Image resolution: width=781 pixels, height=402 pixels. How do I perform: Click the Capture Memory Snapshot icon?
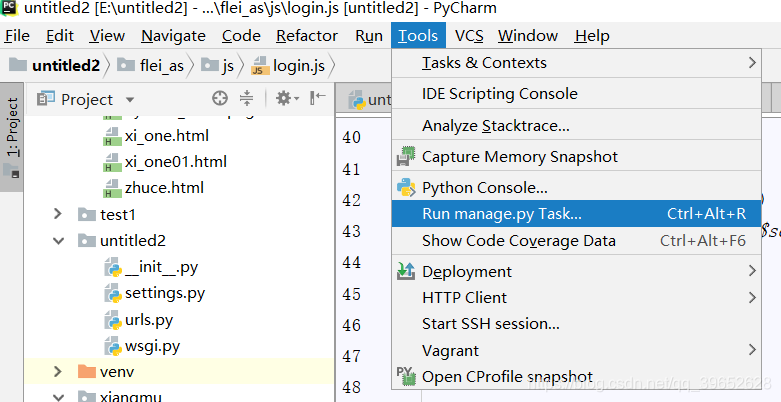[x=406, y=156]
